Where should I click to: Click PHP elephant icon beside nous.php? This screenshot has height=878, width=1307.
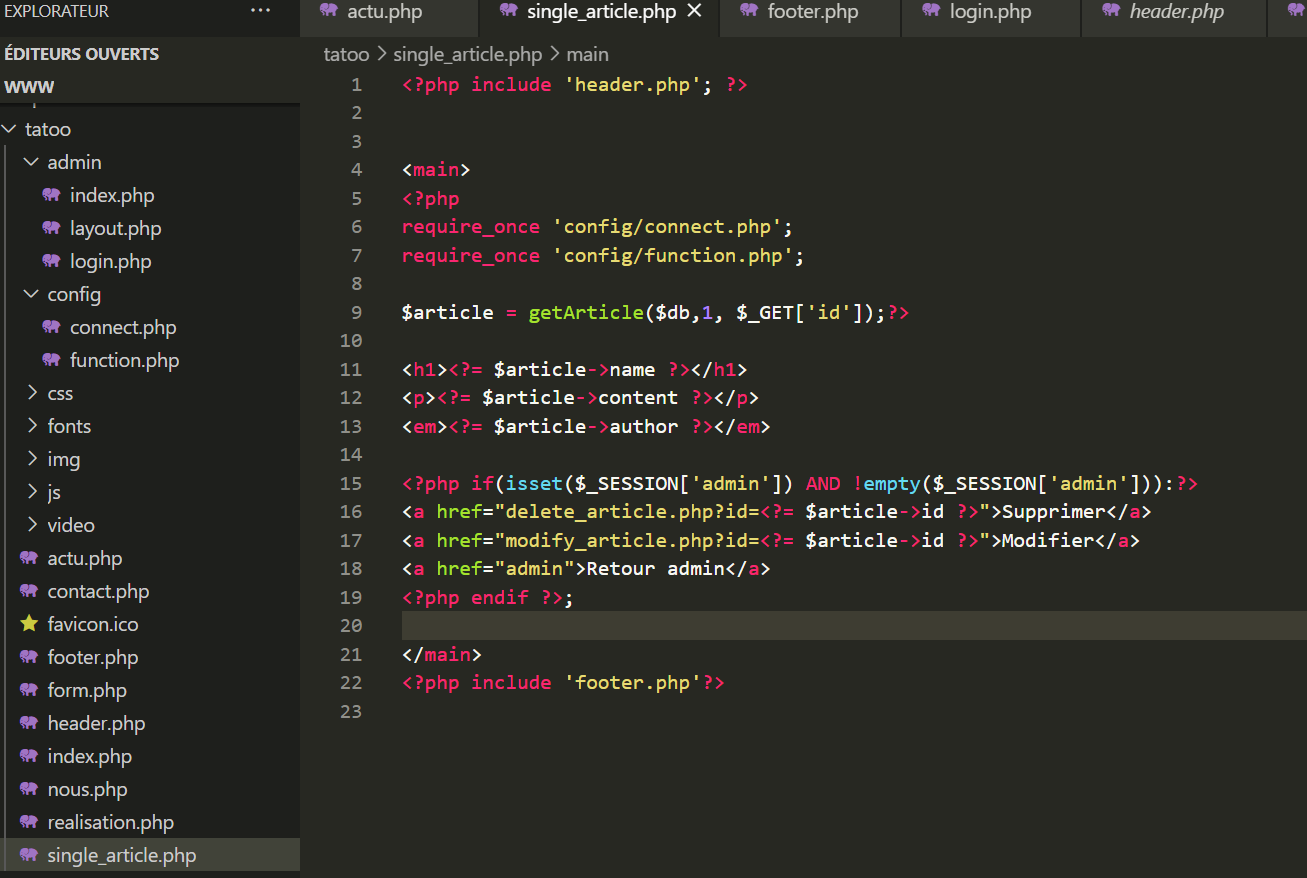[29, 789]
